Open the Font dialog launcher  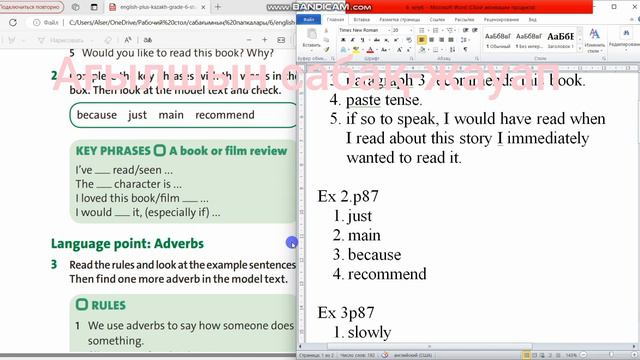(x=411, y=59)
